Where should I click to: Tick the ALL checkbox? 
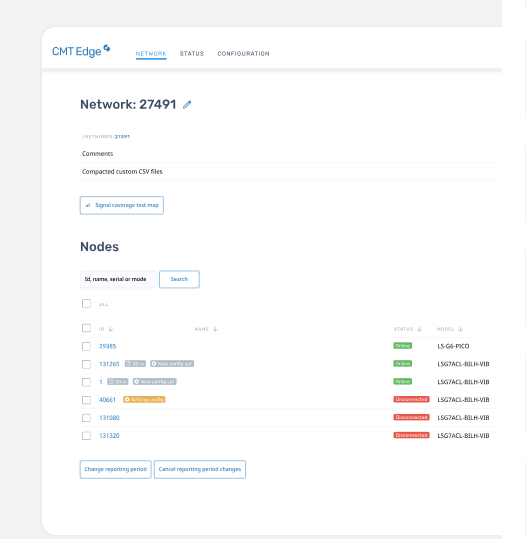pyautogui.click(x=86, y=304)
